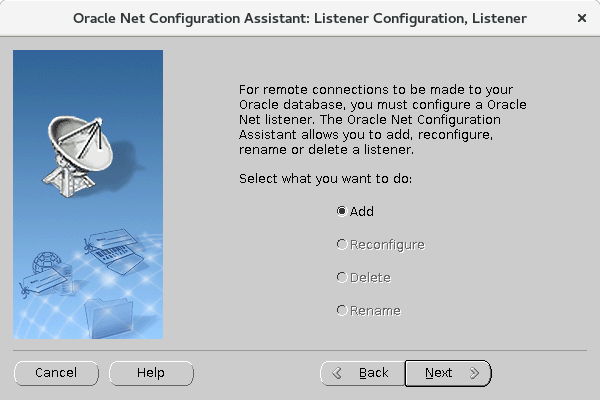The image size is (600, 400).
Task: Click the wireframe globe dome graphic
Action: (x=47, y=263)
